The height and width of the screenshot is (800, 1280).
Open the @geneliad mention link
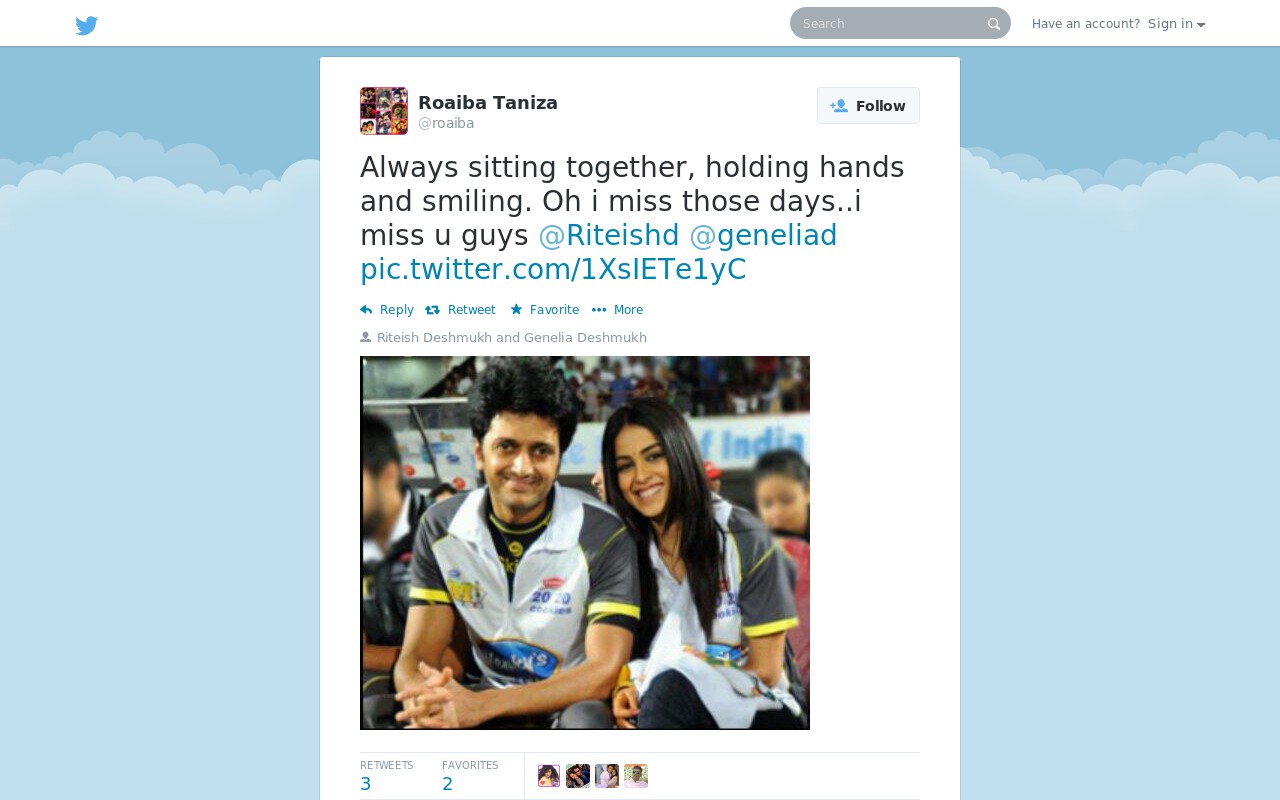763,235
